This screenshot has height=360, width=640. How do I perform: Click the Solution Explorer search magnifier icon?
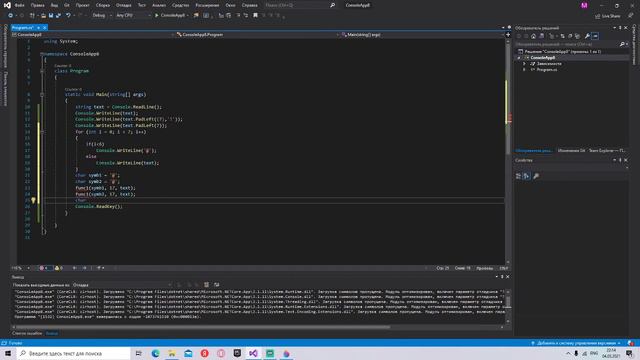[622, 44]
